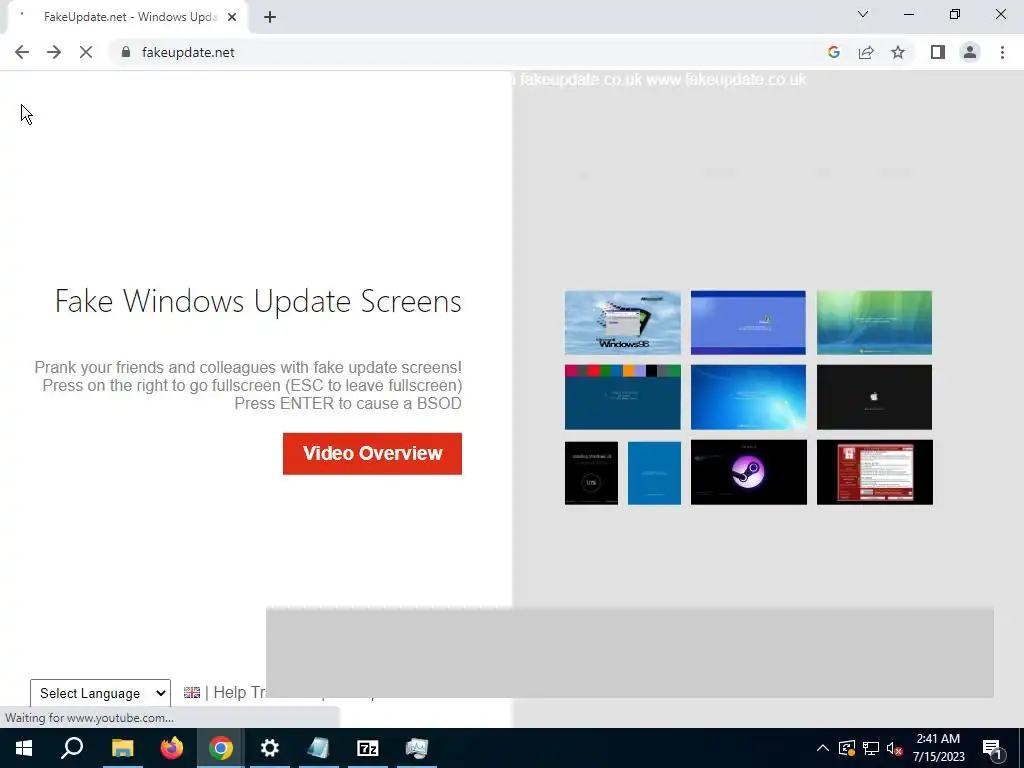Image resolution: width=1024 pixels, height=768 pixels.
Task: Go forward to the next page
Action: coord(54,52)
